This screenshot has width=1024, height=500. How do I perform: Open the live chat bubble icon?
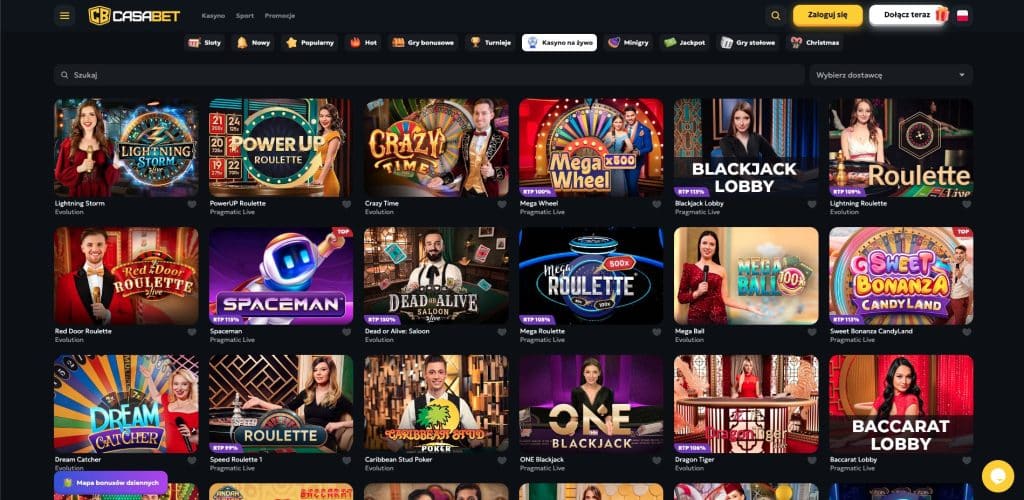[997, 476]
